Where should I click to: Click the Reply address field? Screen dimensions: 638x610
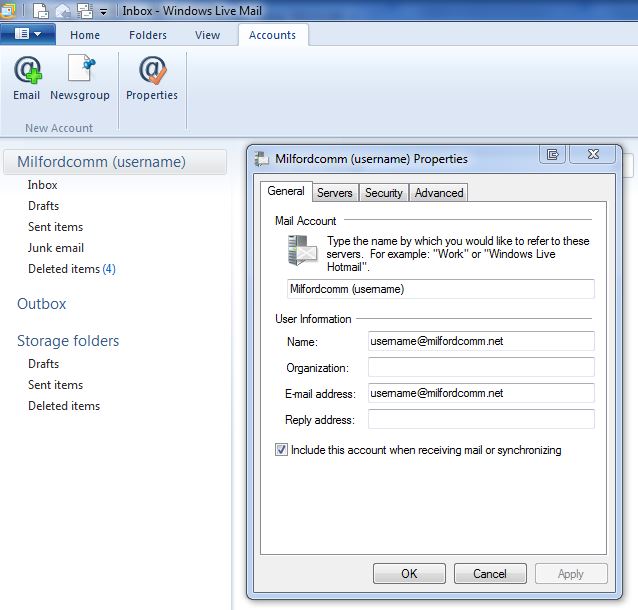point(481,419)
